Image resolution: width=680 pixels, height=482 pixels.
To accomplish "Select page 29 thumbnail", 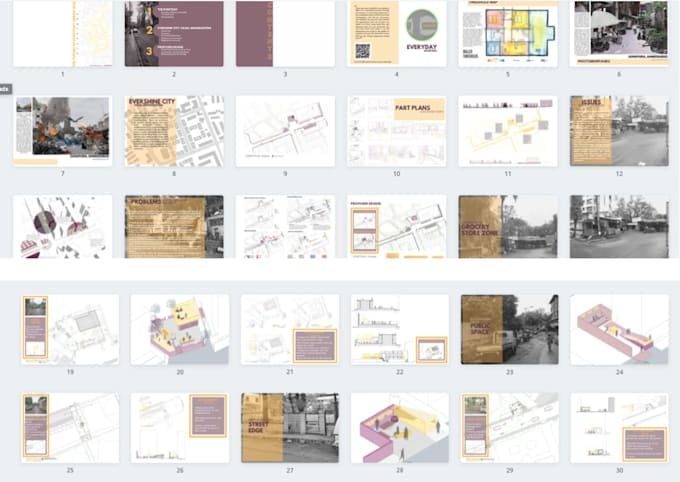I will [510, 428].
